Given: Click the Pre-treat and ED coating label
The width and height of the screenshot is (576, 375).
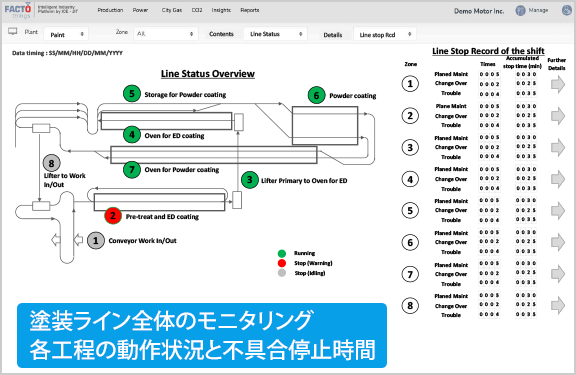Looking at the screenshot, I should pyautogui.click(x=162, y=217).
